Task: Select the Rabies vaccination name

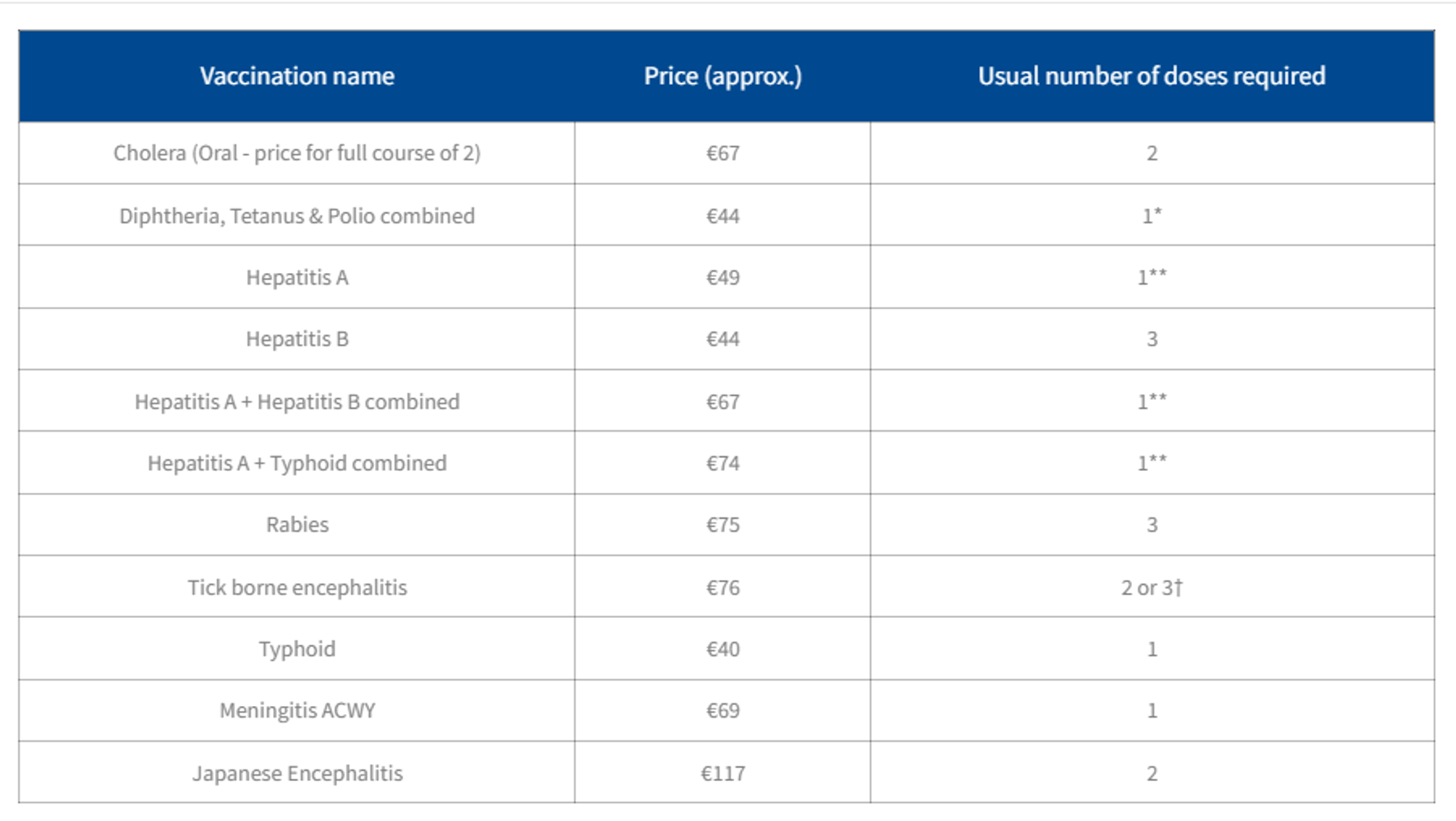Action: click(297, 525)
